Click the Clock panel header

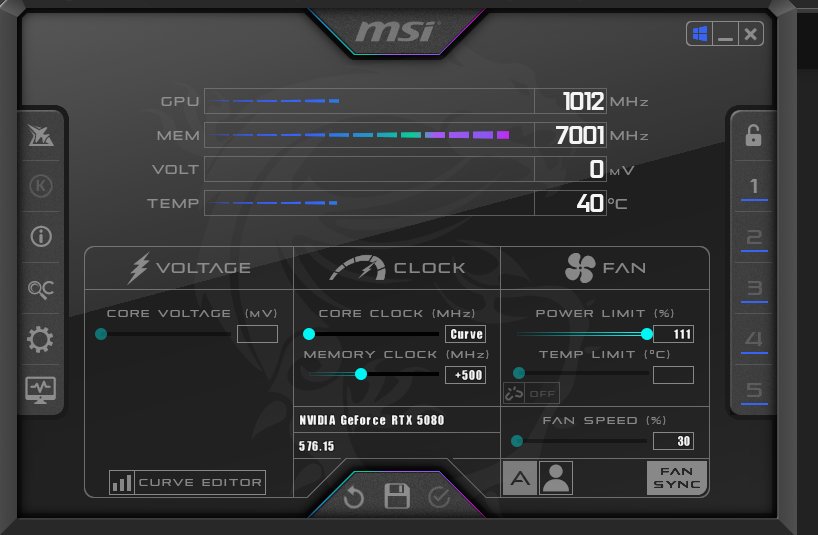[x=397, y=268]
